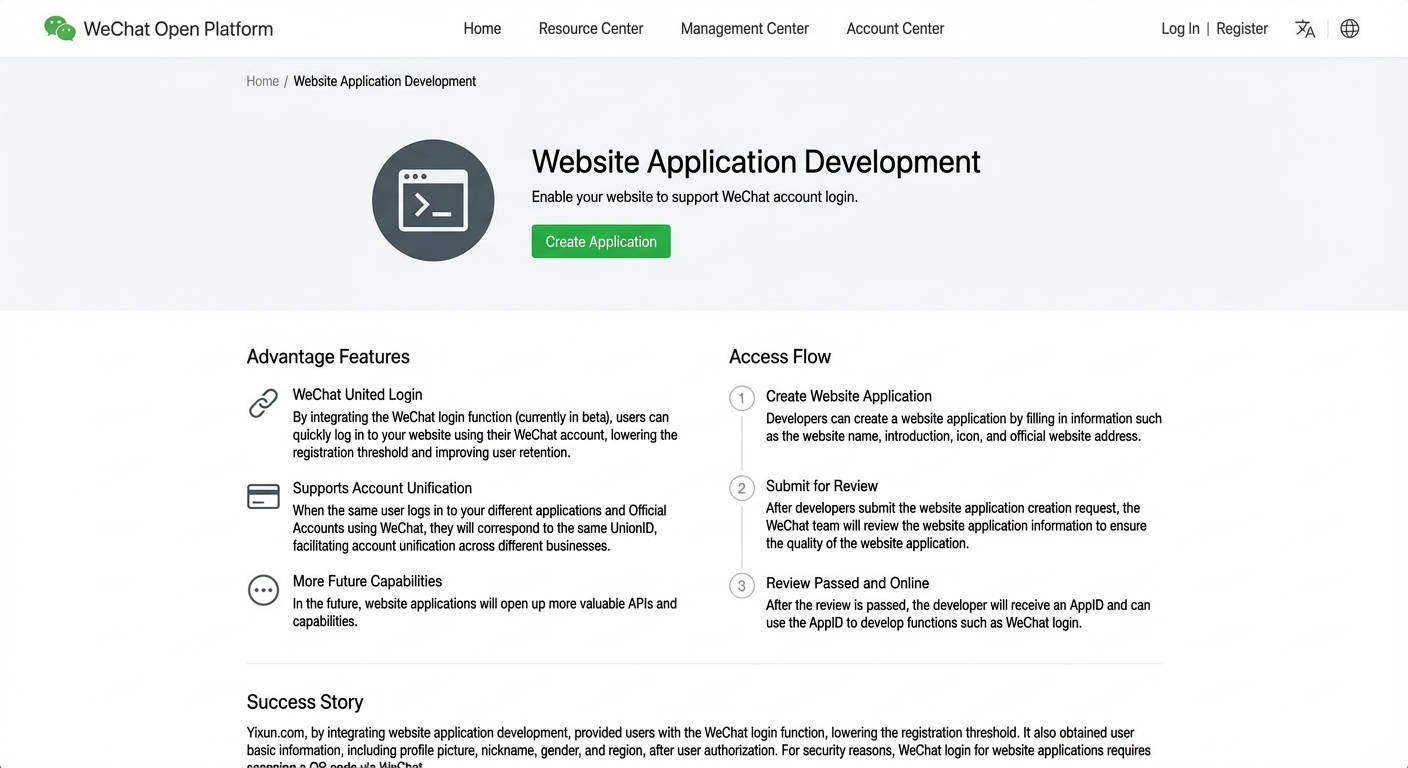The image size is (1408, 768).
Task: Click the terminal website application icon
Action: coord(433,200)
